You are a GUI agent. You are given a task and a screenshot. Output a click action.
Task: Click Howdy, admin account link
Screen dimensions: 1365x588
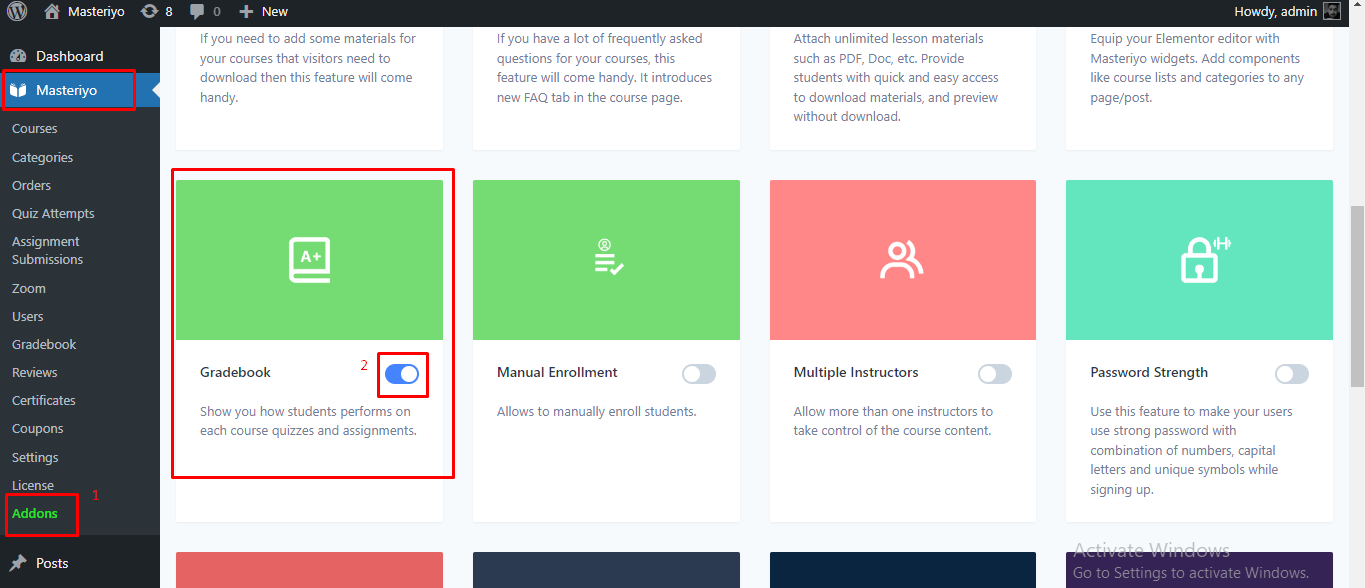tap(1277, 11)
